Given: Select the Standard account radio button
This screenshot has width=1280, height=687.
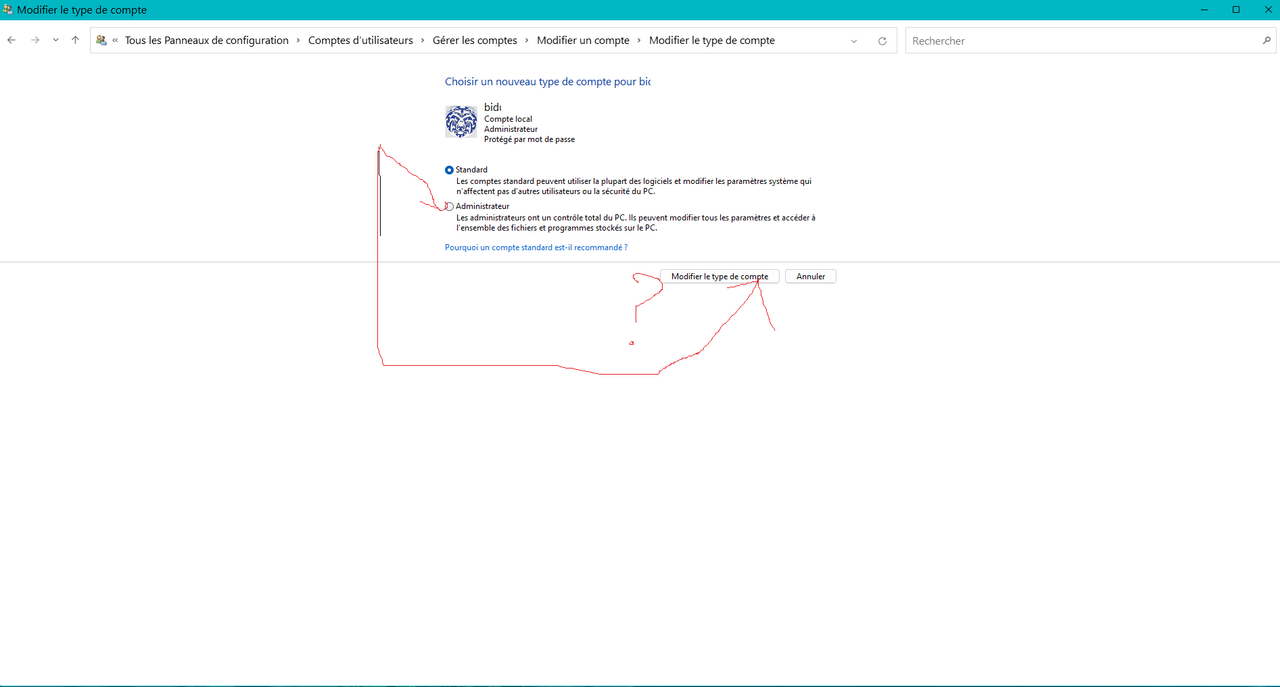Looking at the screenshot, I should point(449,170).
